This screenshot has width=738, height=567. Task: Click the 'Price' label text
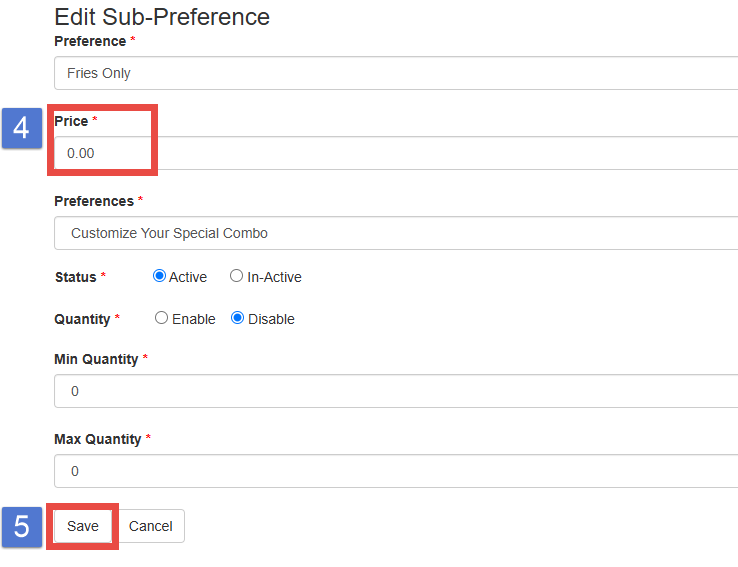click(x=71, y=121)
